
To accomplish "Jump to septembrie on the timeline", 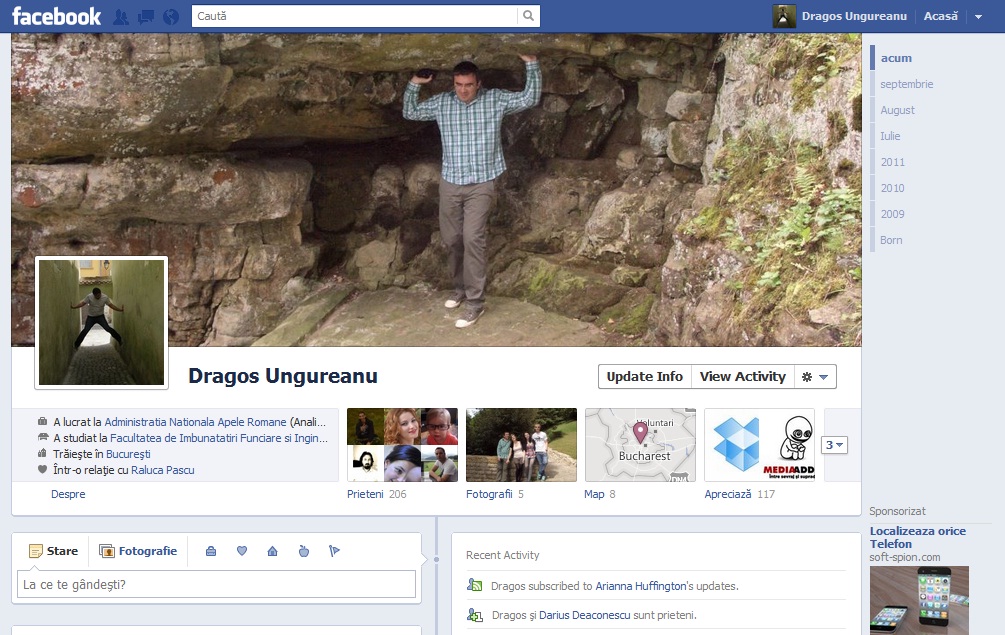I will pyautogui.click(x=906, y=84).
